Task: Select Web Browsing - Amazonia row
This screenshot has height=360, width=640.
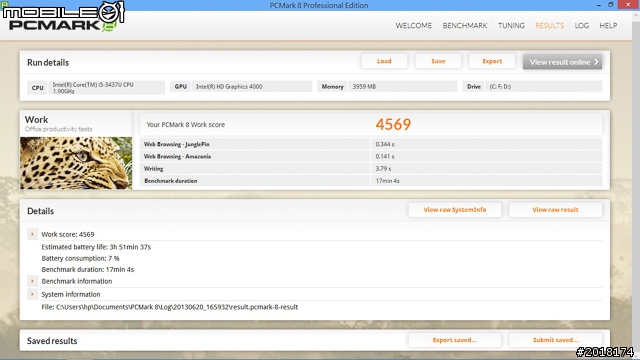Action: pyautogui.click(x=371, y=156)
